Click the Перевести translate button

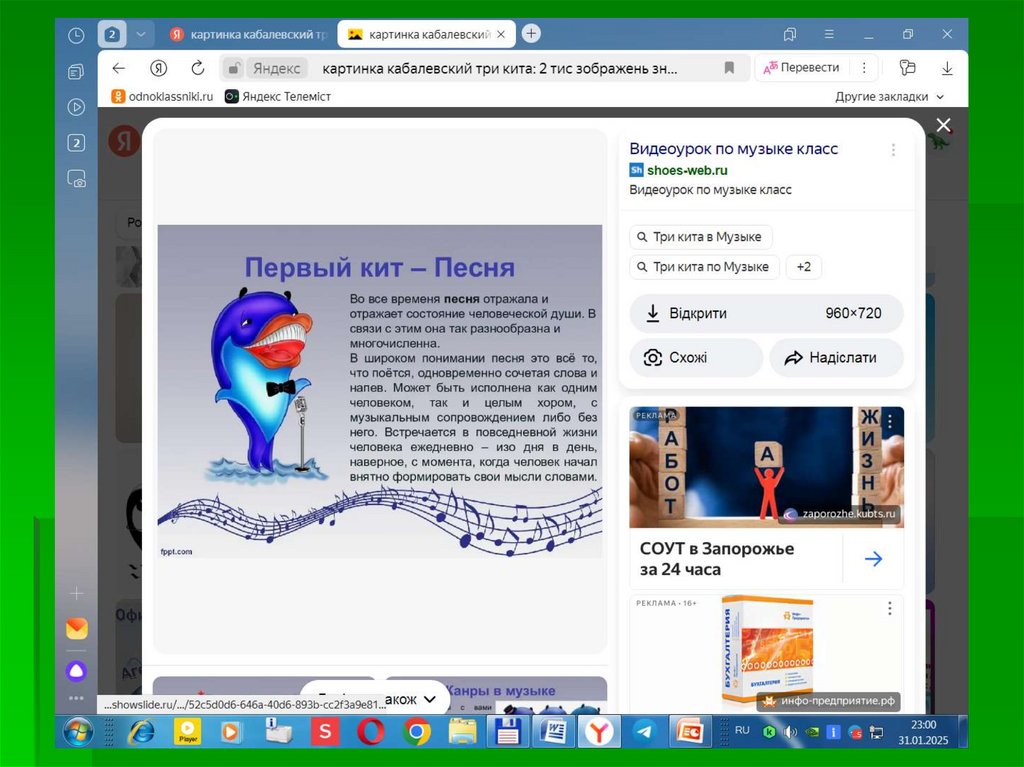tap(801, 67)
